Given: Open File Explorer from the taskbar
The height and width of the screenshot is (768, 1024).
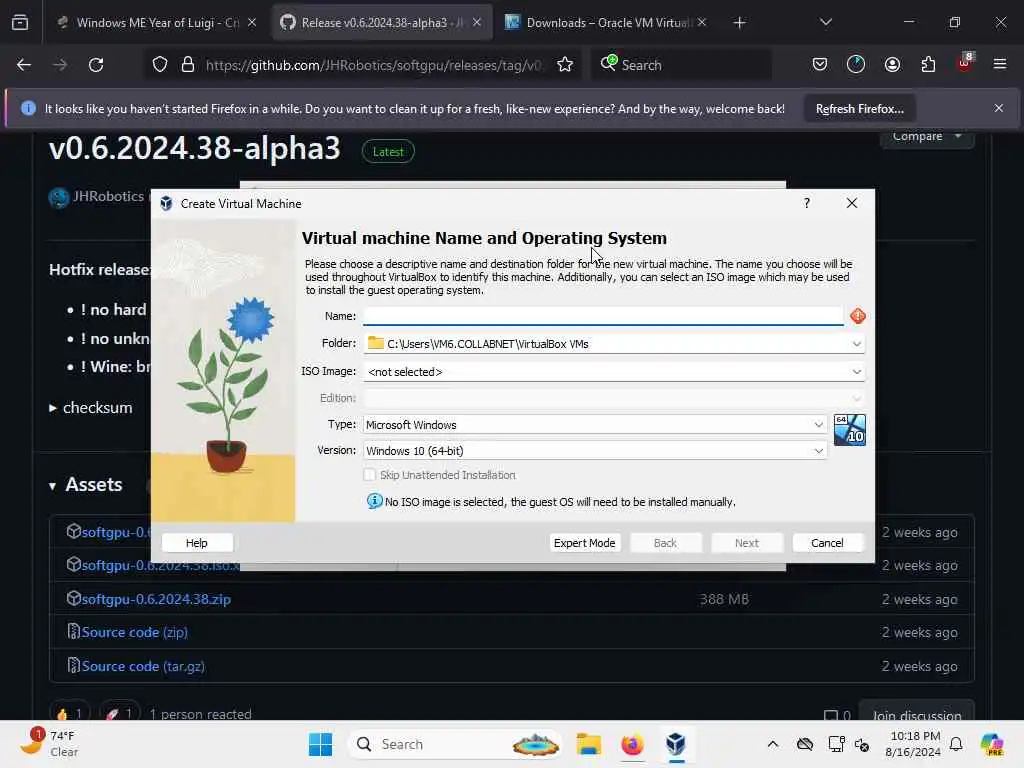Looking at the screenshot, I should [588, 744].
